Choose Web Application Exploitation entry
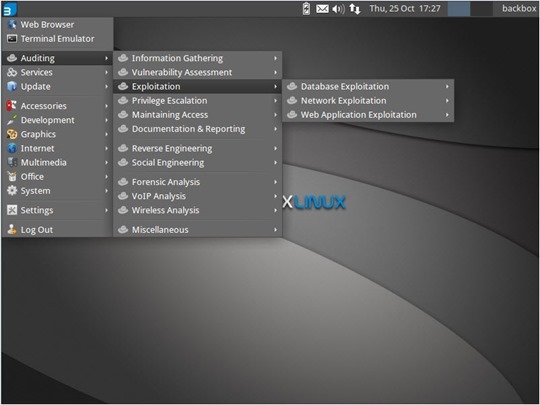Viewport: 540px width, 405px height. click(x=368, y=114)
